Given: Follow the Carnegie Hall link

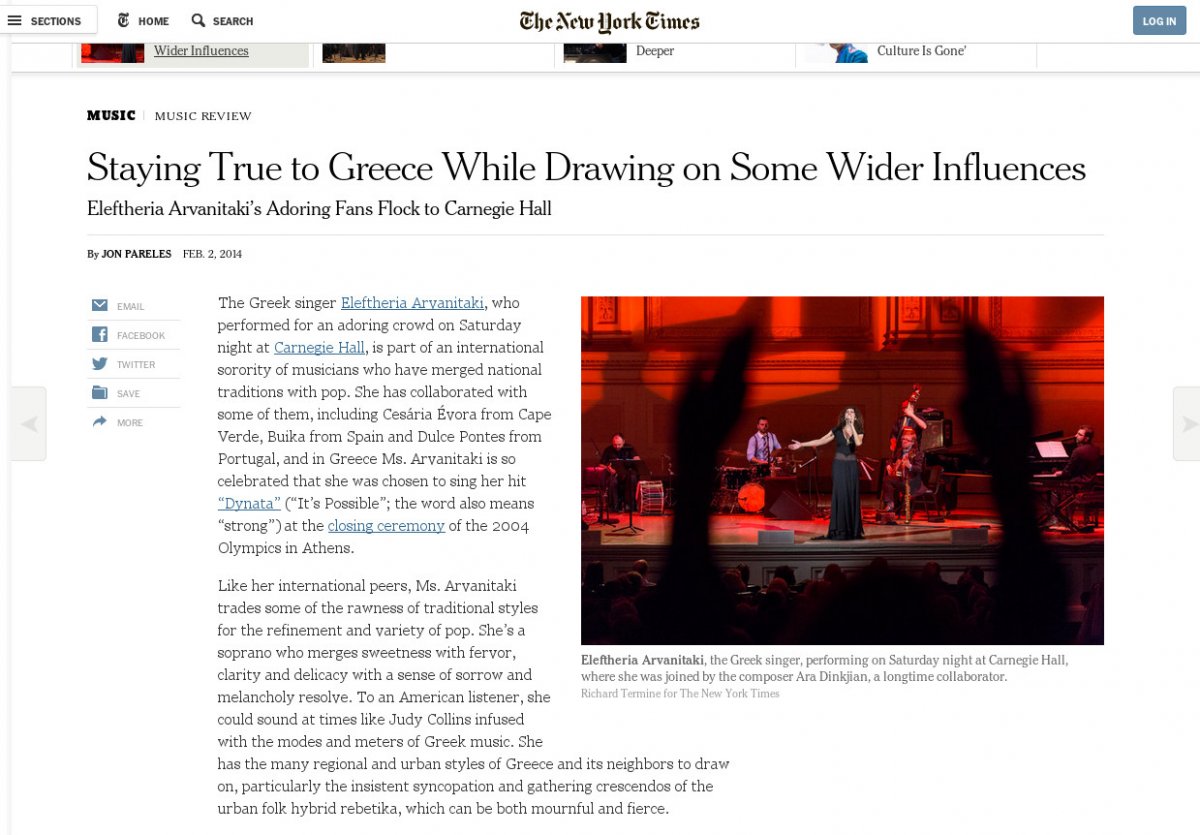Looking at the screenshot, I should coord(320,347).
